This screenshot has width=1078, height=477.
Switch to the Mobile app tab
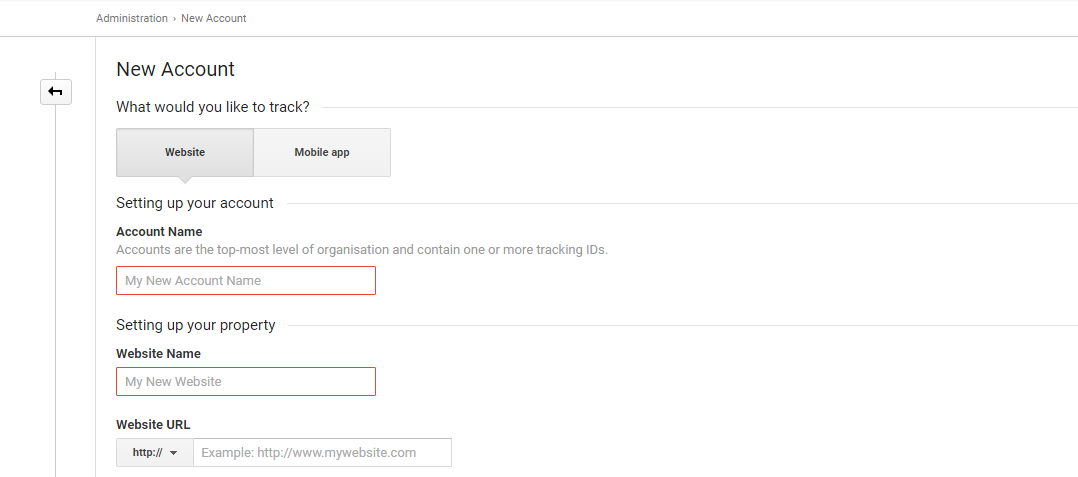pos(322,152)
